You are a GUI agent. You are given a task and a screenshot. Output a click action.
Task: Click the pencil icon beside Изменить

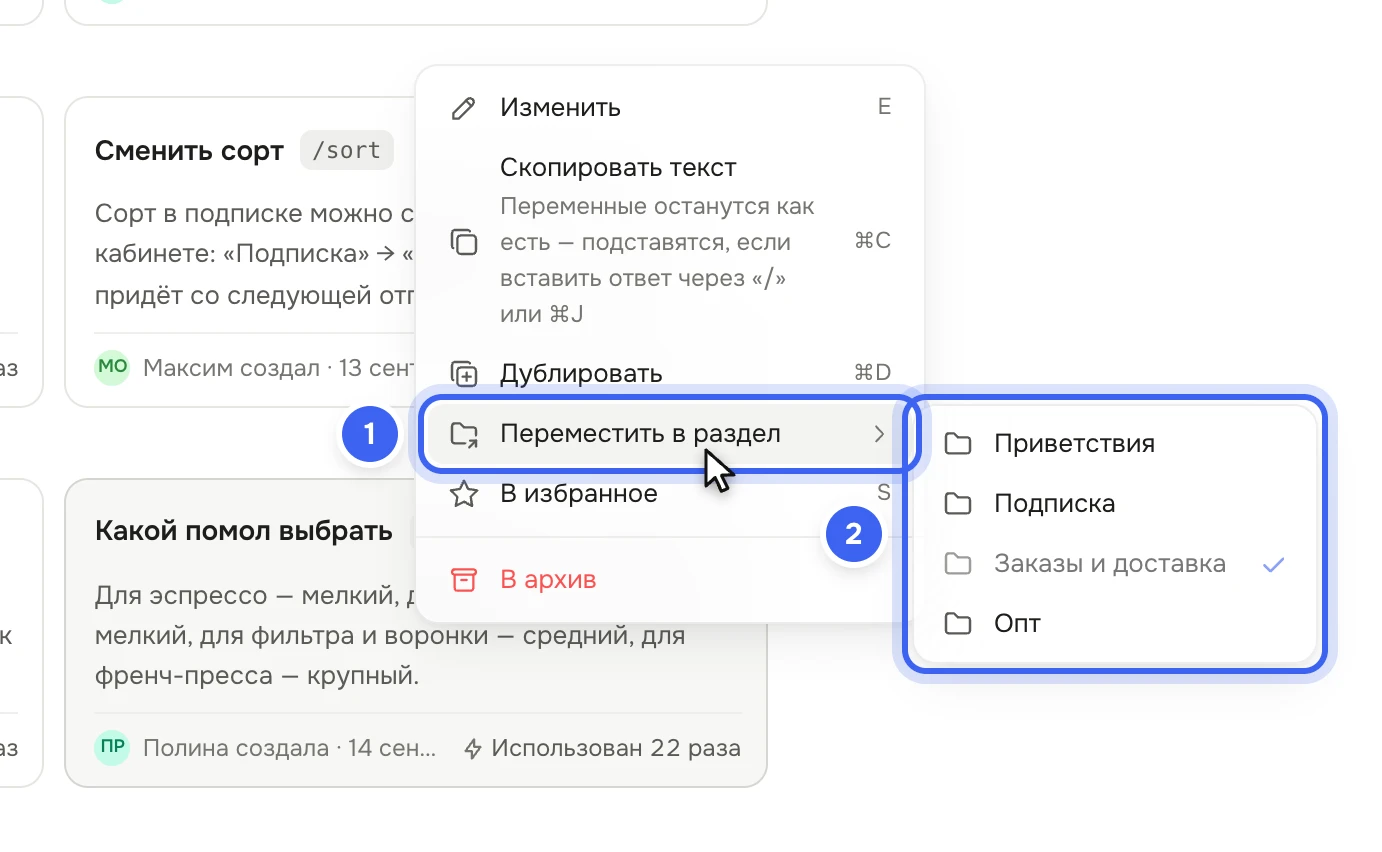[x=464, y=108]
